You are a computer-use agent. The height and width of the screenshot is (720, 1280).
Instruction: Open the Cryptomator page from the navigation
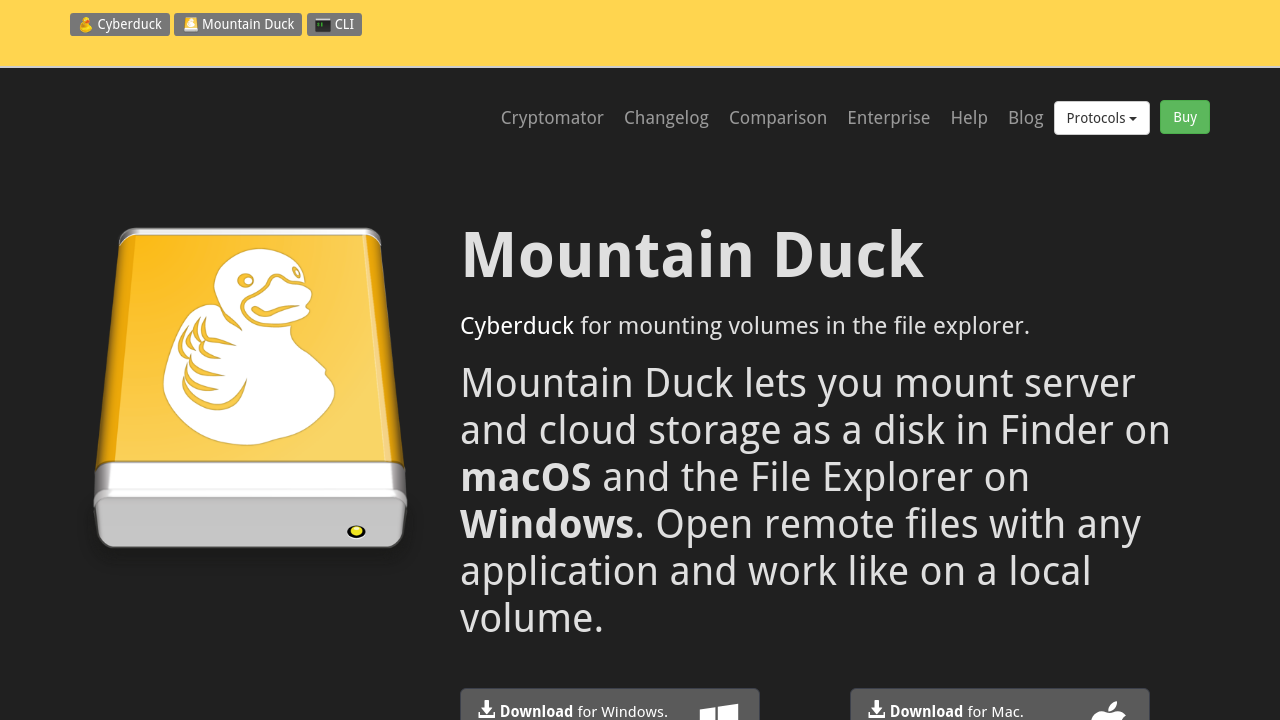(552, 118)
